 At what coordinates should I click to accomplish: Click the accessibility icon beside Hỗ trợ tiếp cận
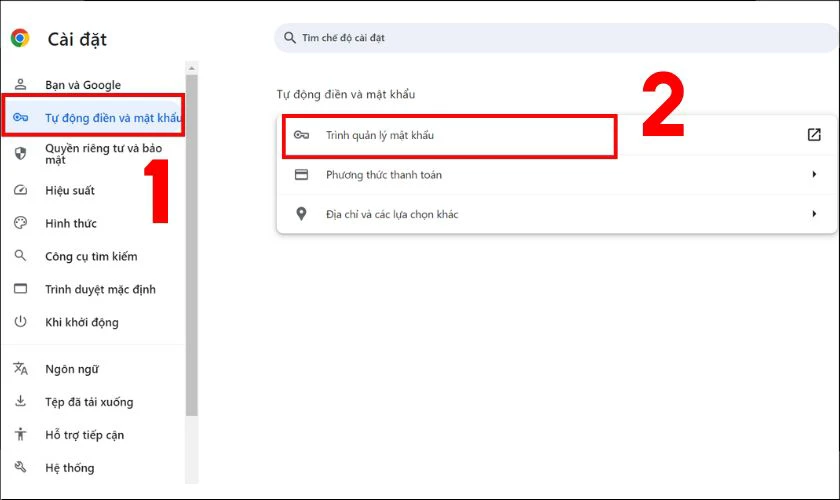(20, 434)
